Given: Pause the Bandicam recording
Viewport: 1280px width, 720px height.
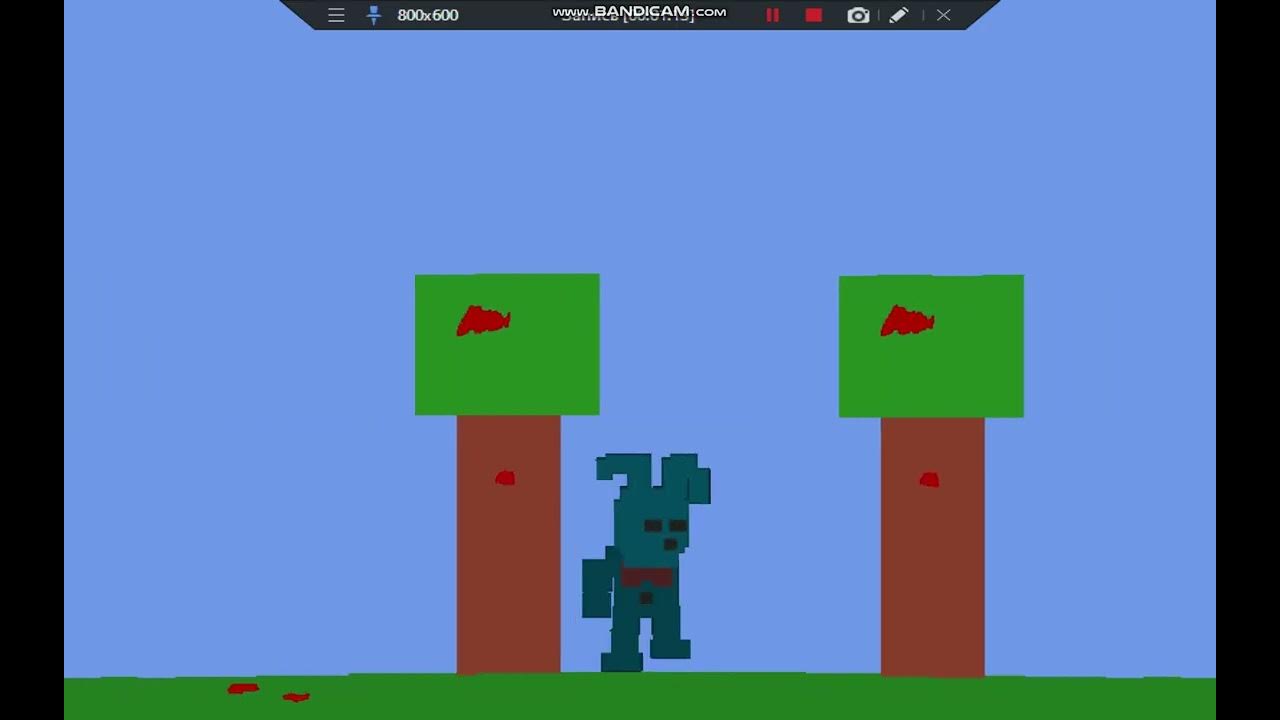Looking at the screenshot, I should point(772,15).
